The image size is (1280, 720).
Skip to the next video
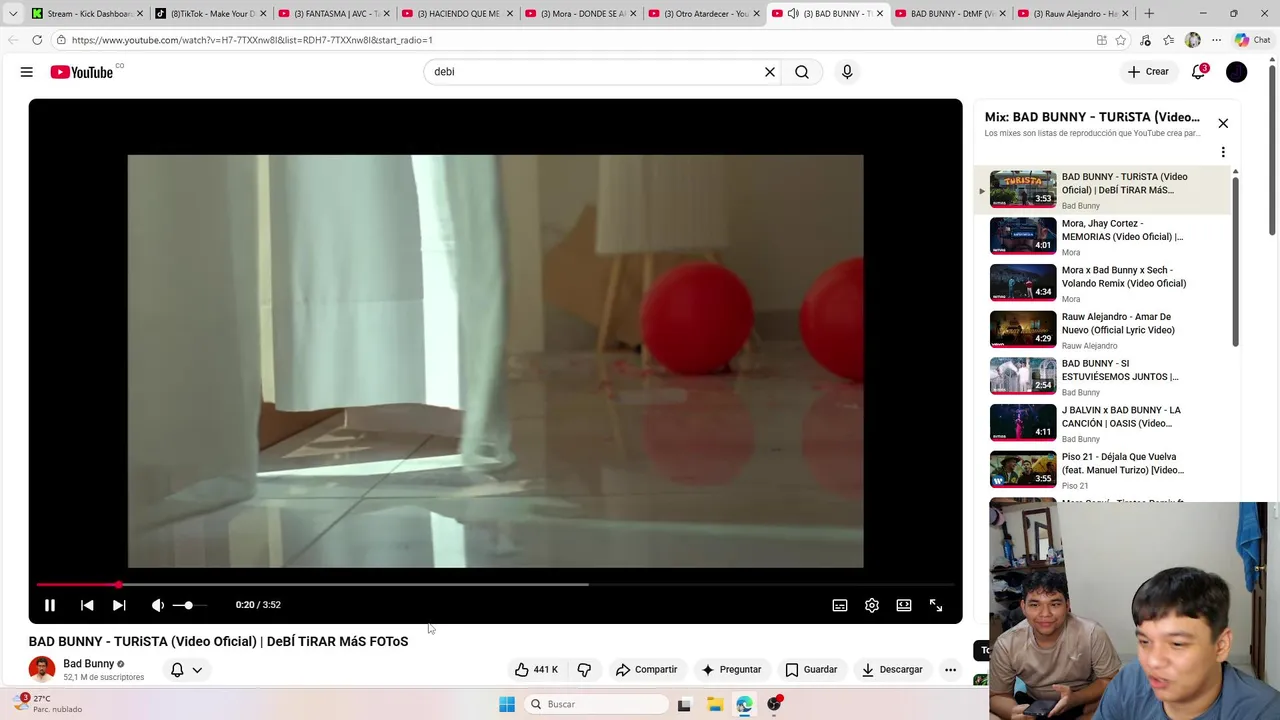click(119, 605)
